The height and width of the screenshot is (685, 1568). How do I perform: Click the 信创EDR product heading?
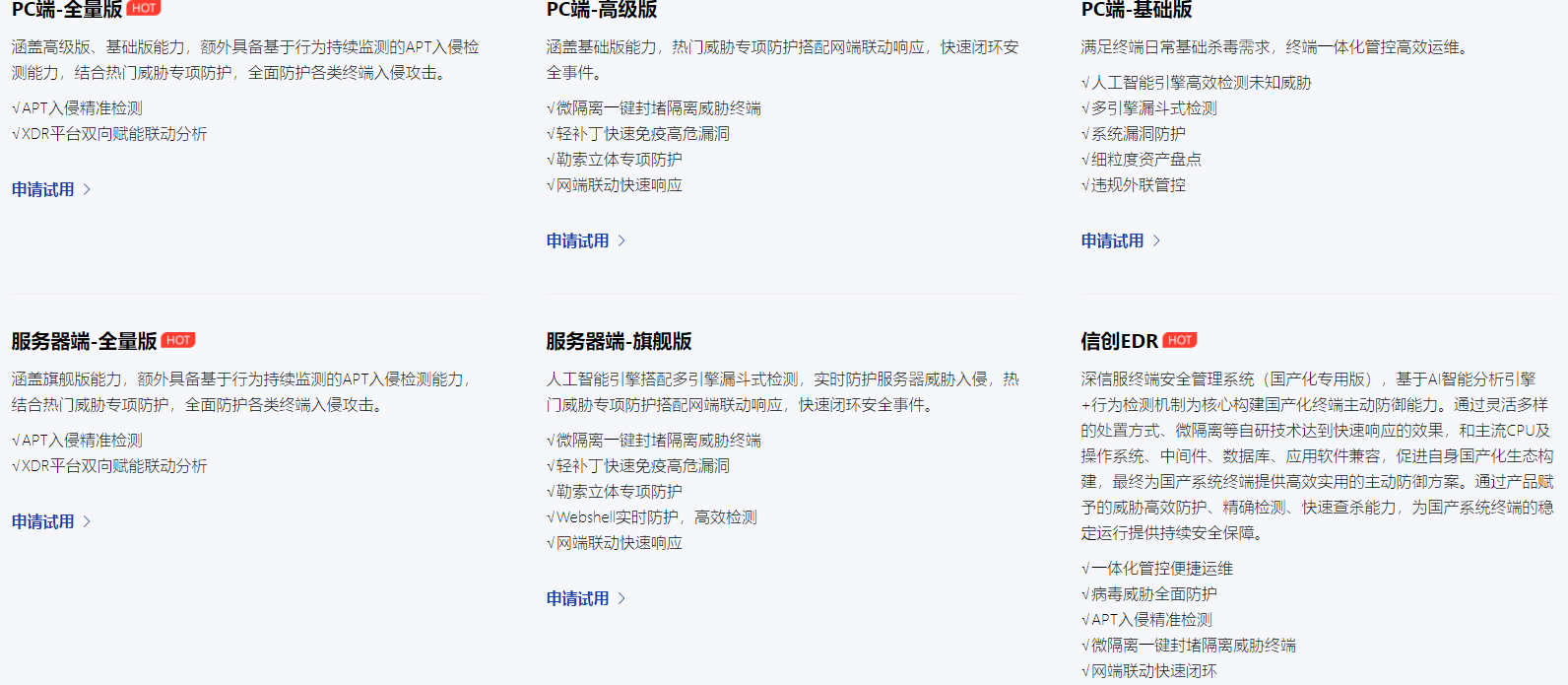pos(1120,341)
